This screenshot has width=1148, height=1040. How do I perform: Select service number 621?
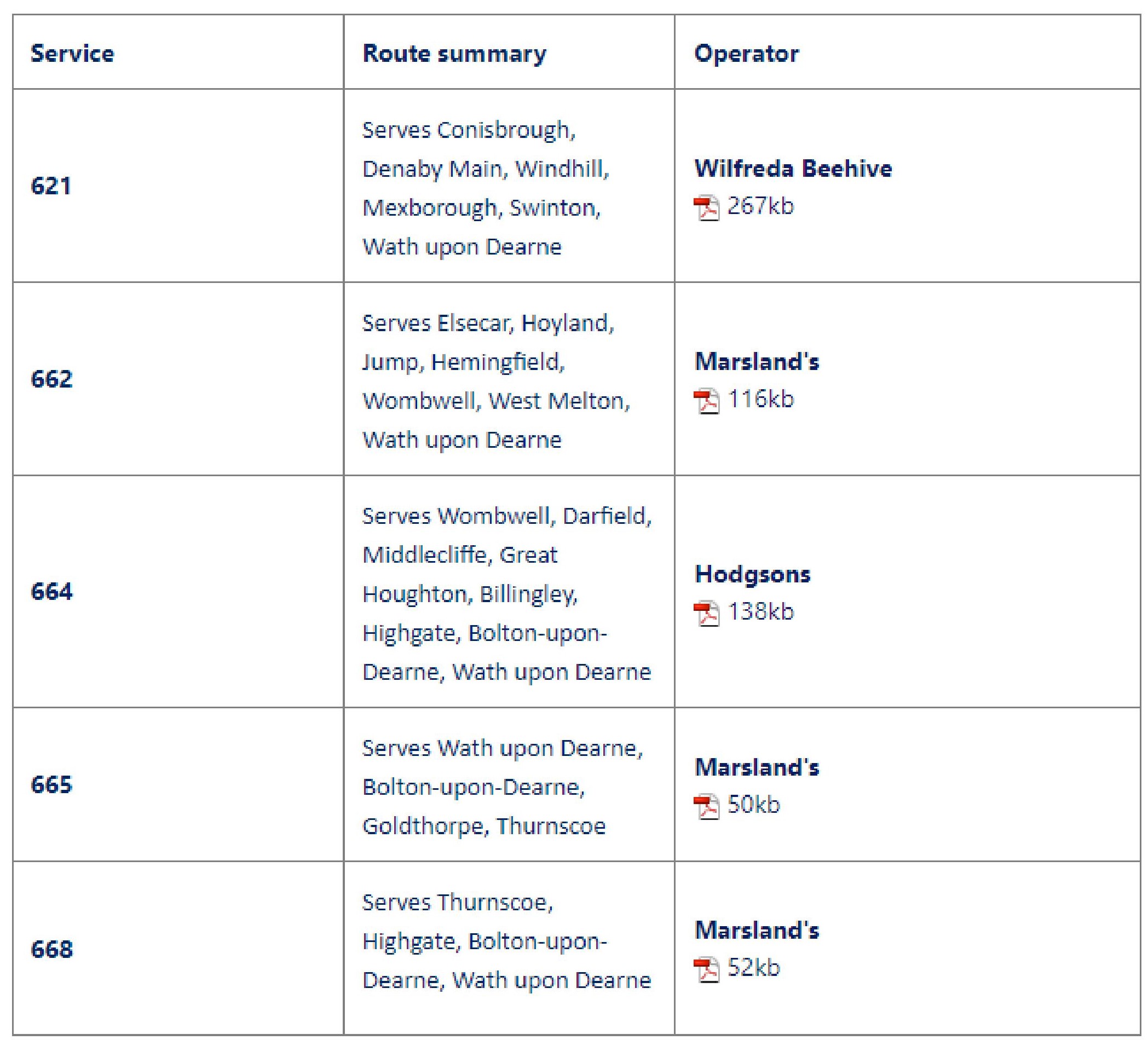pos(51,186)
